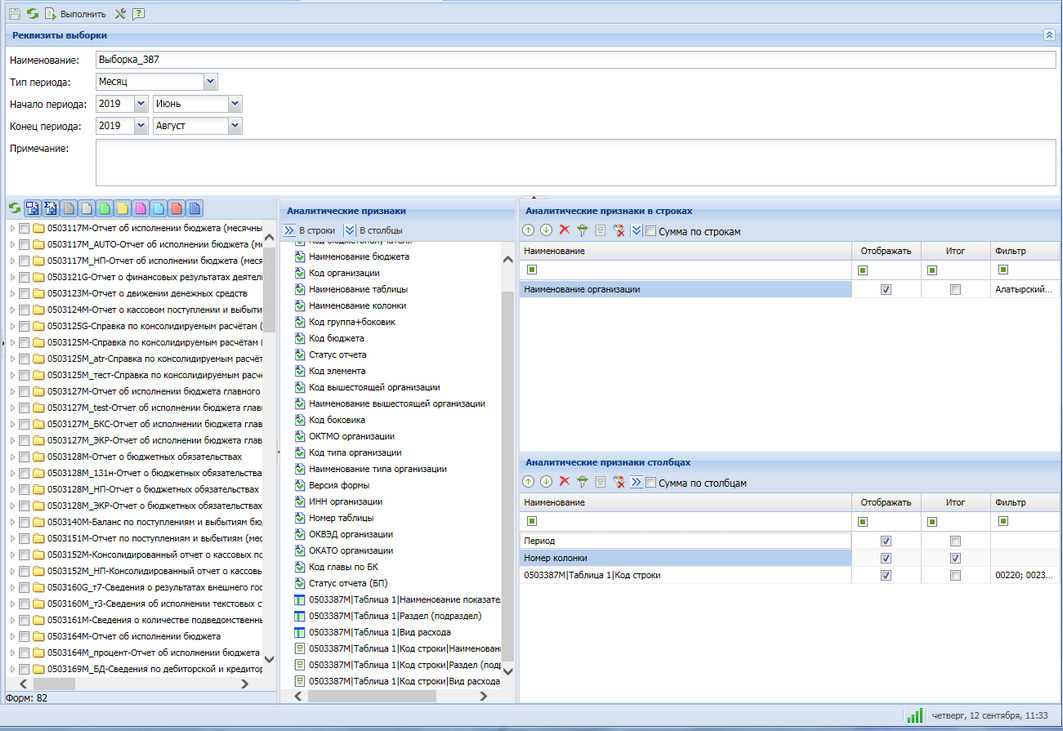
Task: Select the ИНН организации attribute
Action: pos(346,502)
